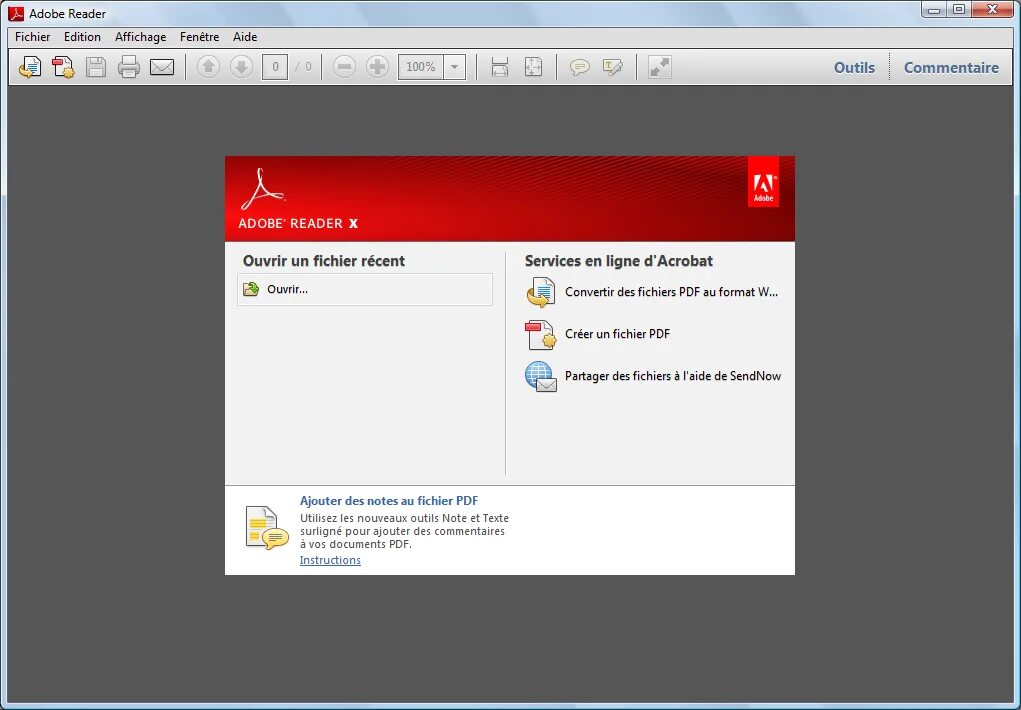Open the Edition menu

coord(82,37)
